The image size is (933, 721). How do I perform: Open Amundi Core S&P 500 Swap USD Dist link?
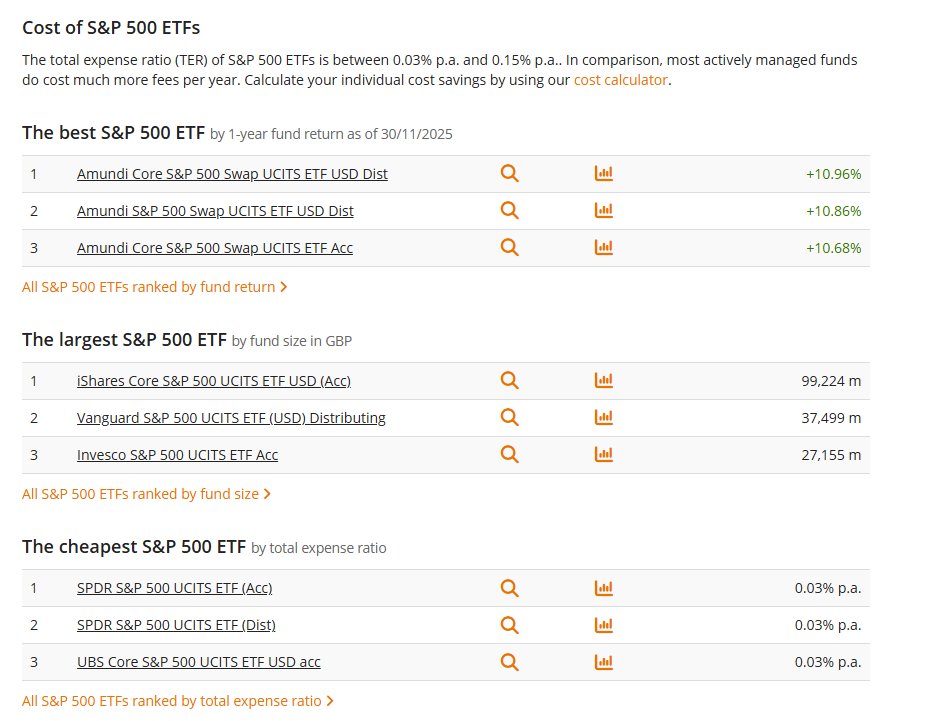coord(232,174)
